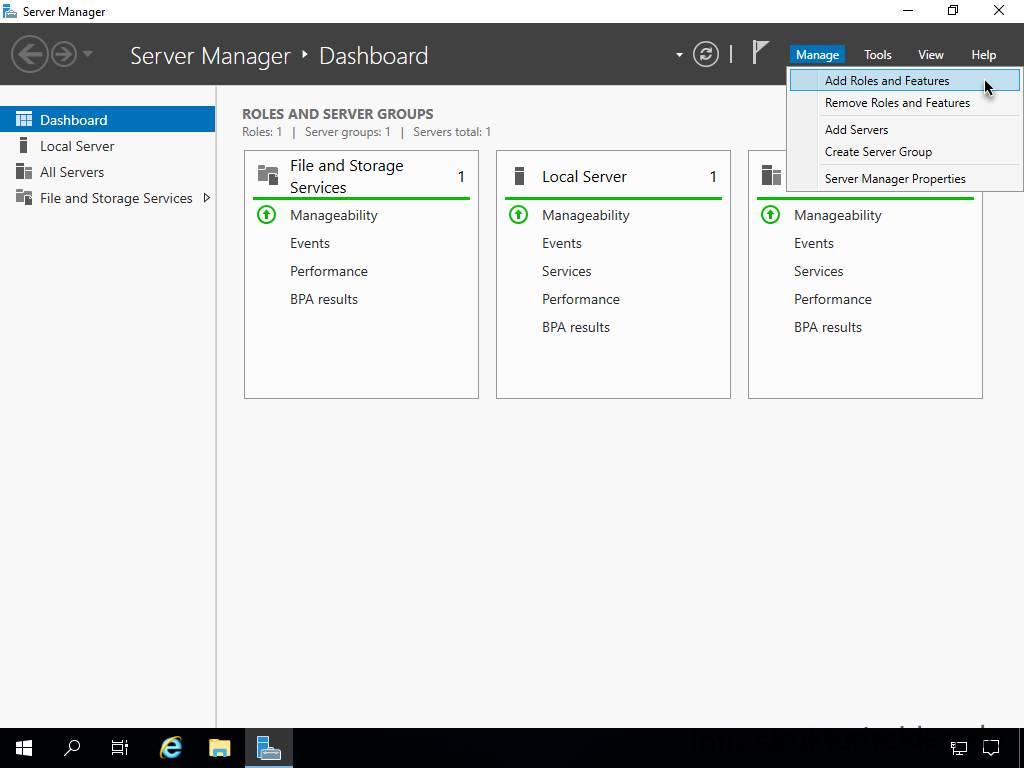Screen dimensions: 1024x768
Task: Select Add Servers menu entry
Action: point(904,129)
